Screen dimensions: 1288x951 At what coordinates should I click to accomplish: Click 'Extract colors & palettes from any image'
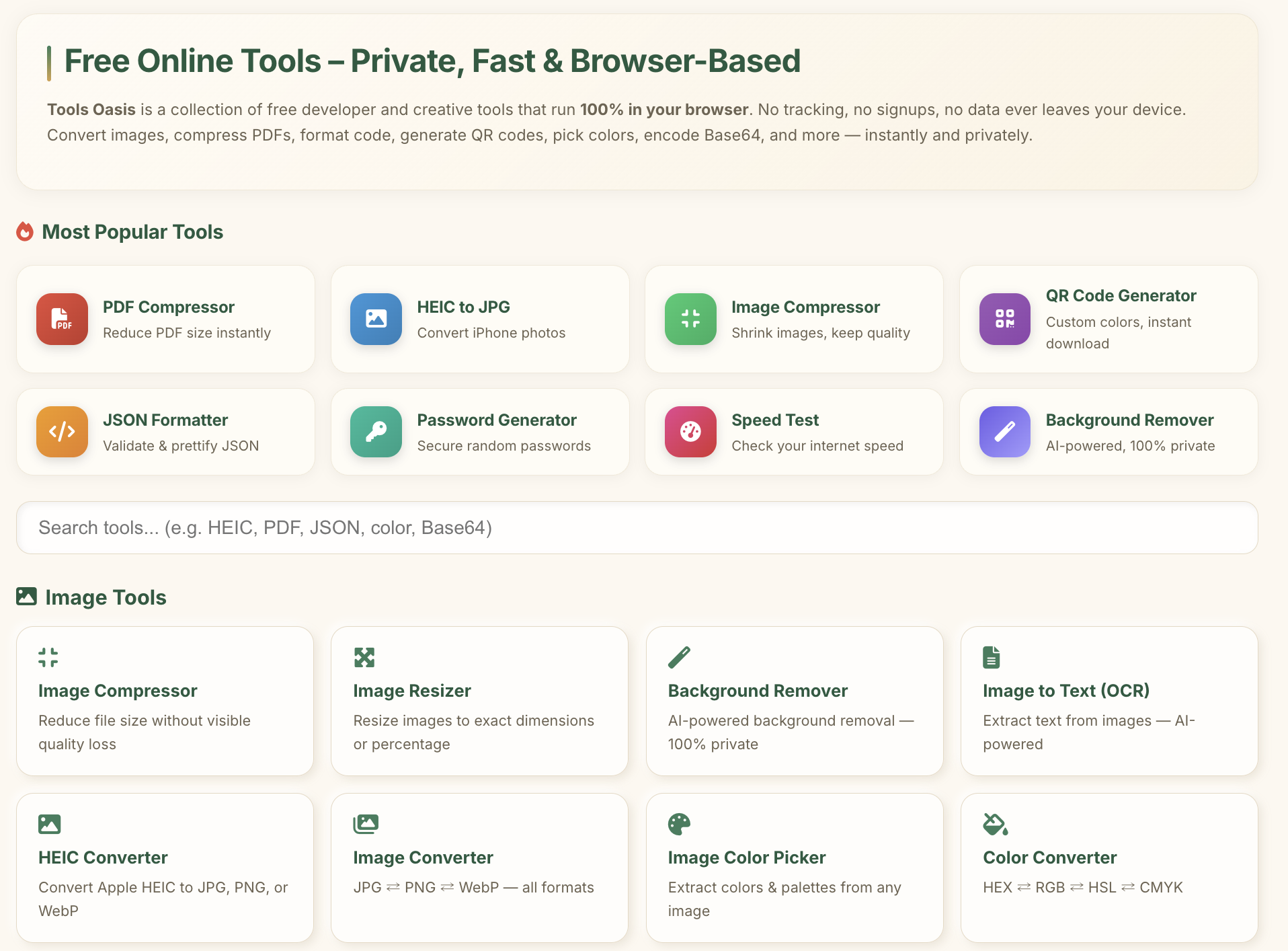(784, 899)
